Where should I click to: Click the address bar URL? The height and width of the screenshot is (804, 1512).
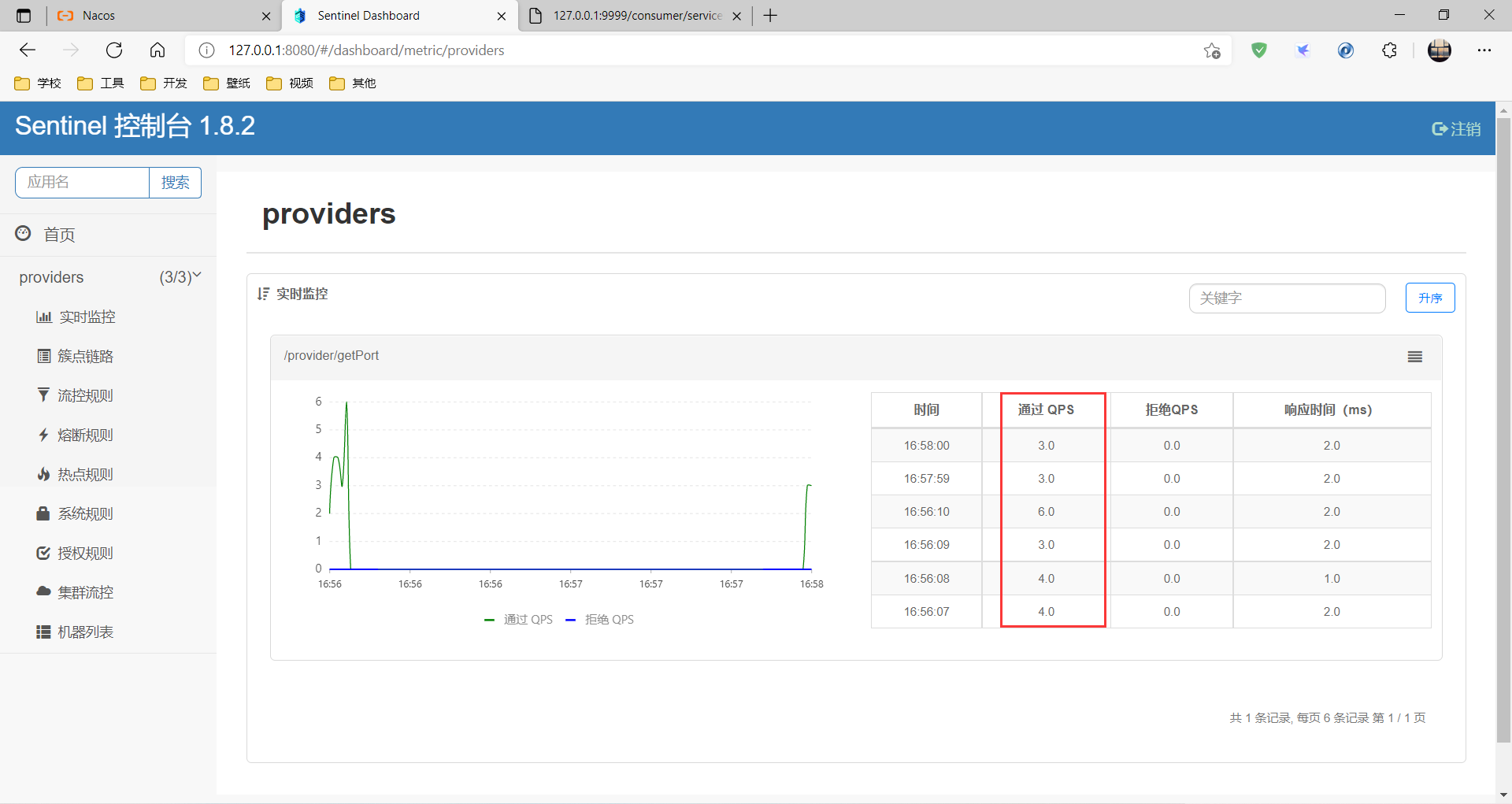click(x=366, y=50)
